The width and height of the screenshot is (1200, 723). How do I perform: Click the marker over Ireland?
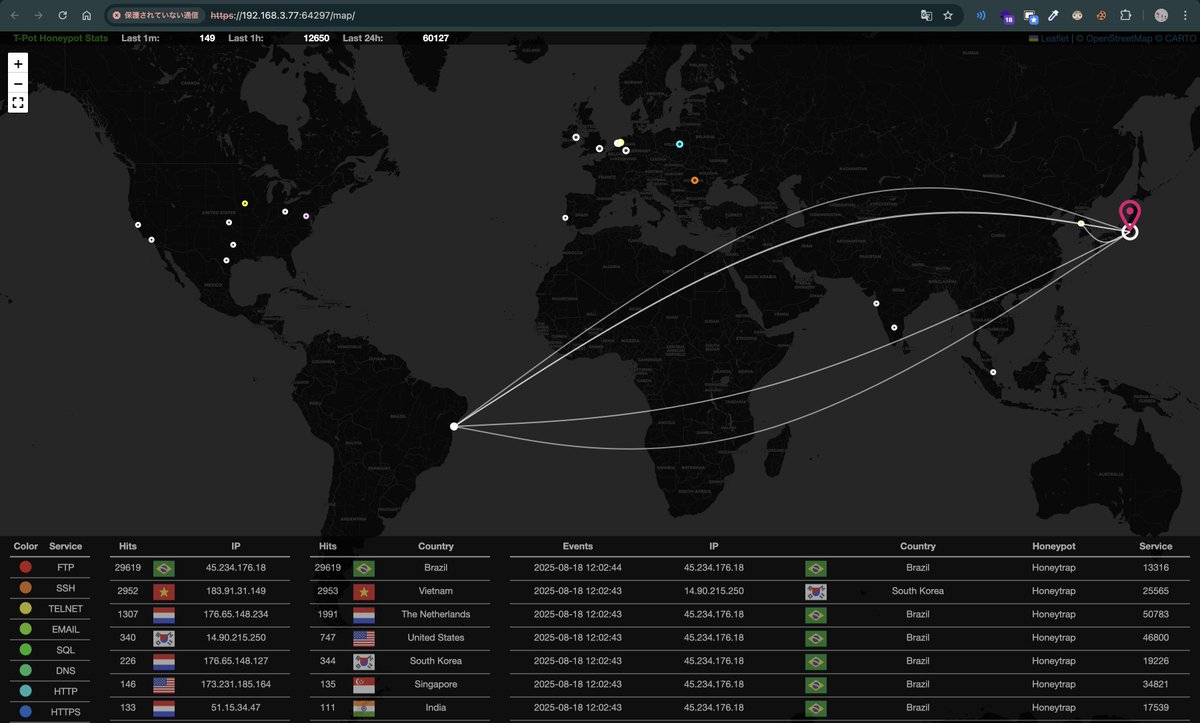click(576, 137)
